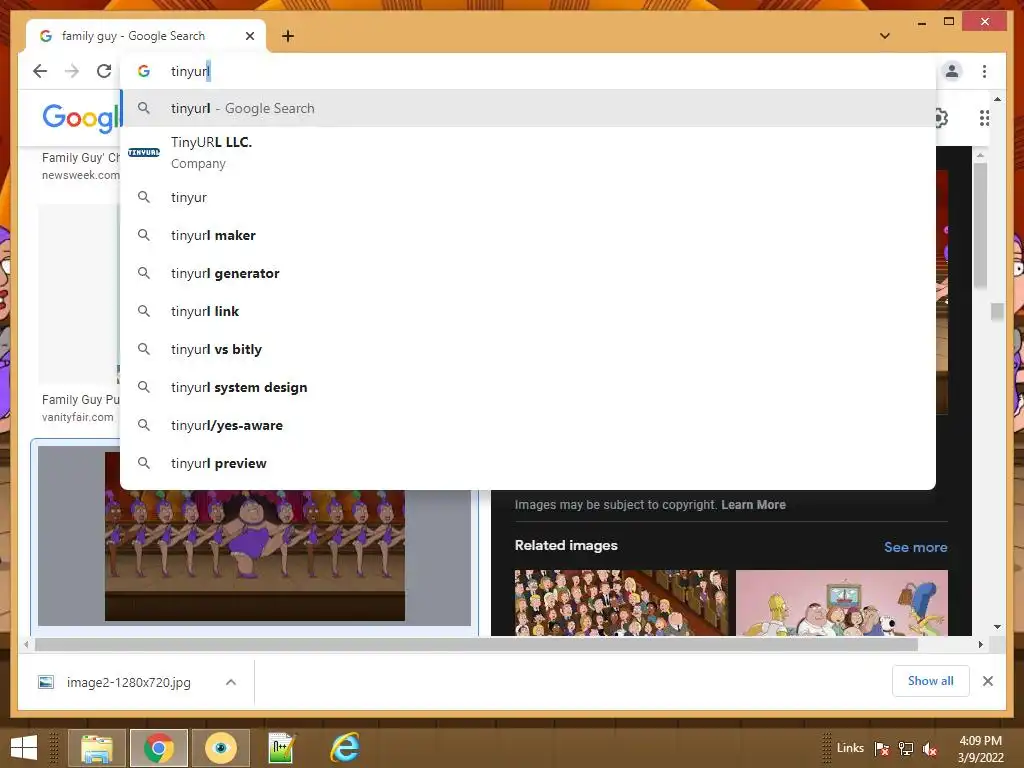Select 'tinyurl/yes-aware' suggestion
The image size is (1024, 768).
[528, 425]
